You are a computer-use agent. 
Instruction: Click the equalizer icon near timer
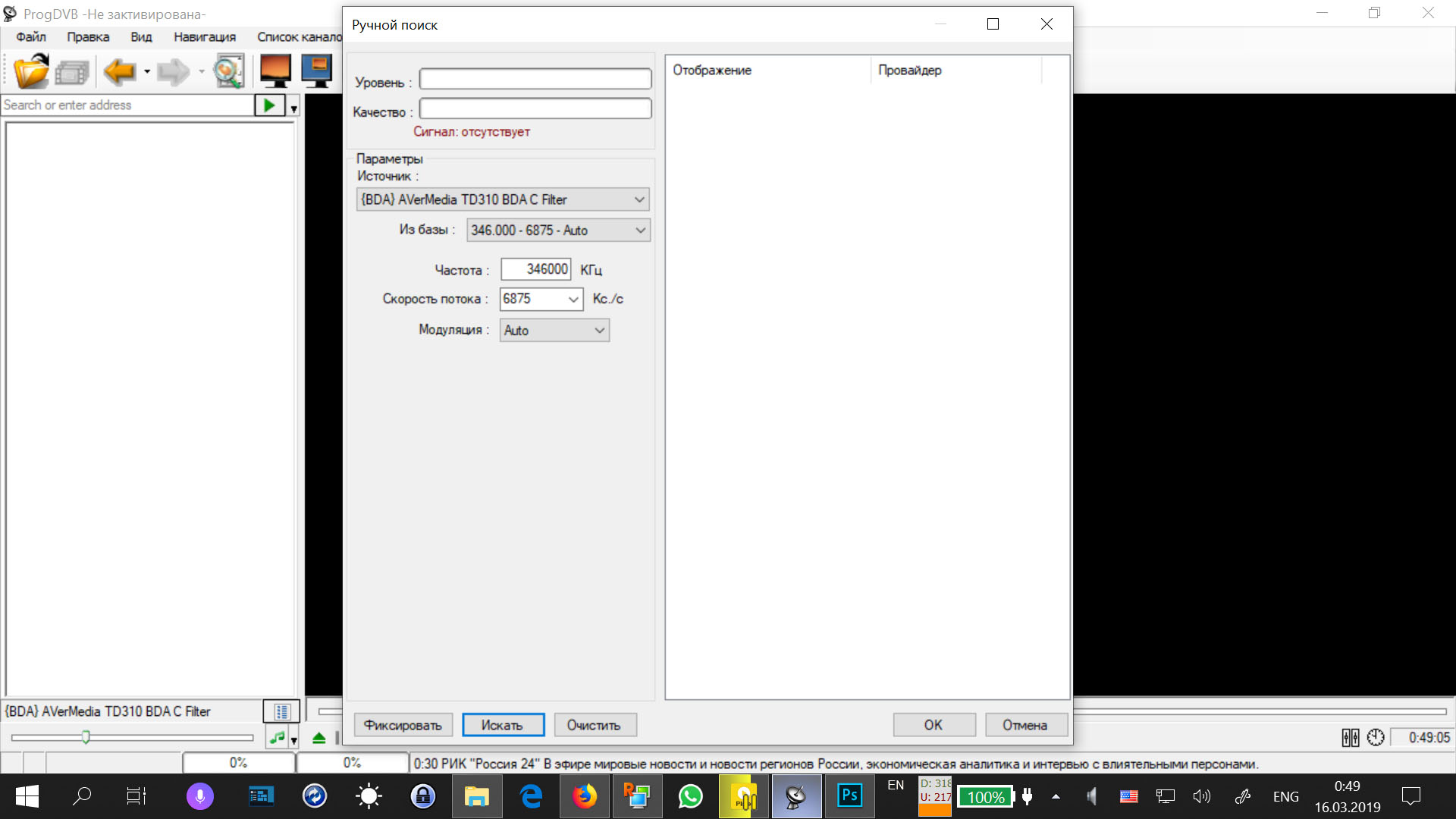(x=1351, y=737)
